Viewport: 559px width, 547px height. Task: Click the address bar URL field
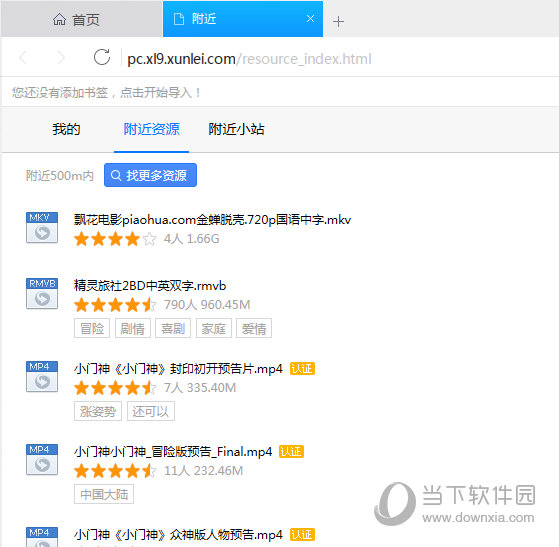pyautogui.click(x=249, y=59)
